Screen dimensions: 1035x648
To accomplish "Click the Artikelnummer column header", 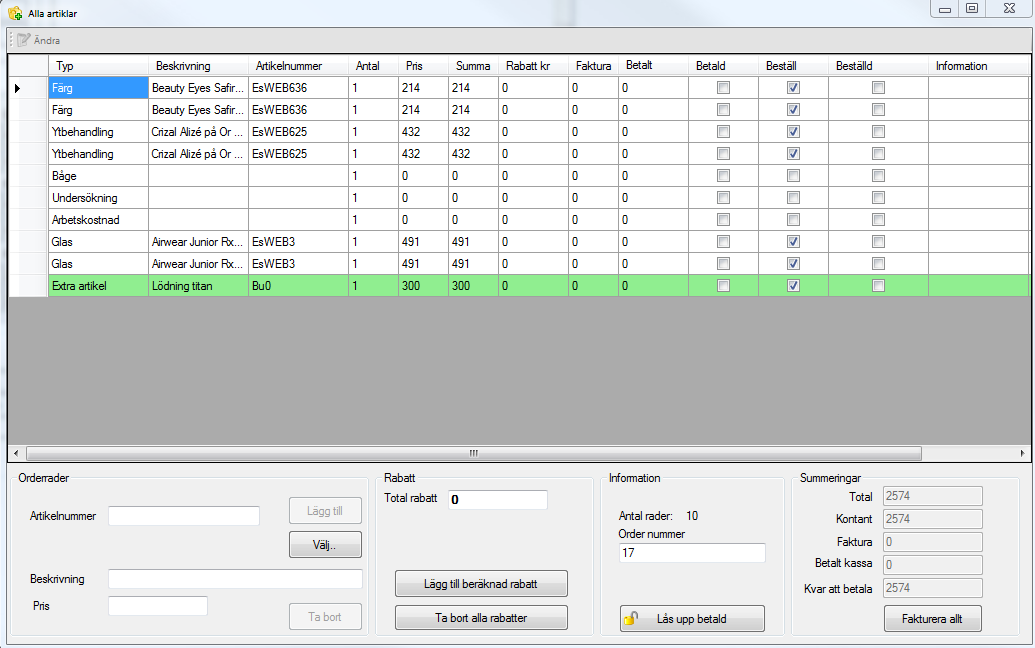I will [x=298, y=66].
